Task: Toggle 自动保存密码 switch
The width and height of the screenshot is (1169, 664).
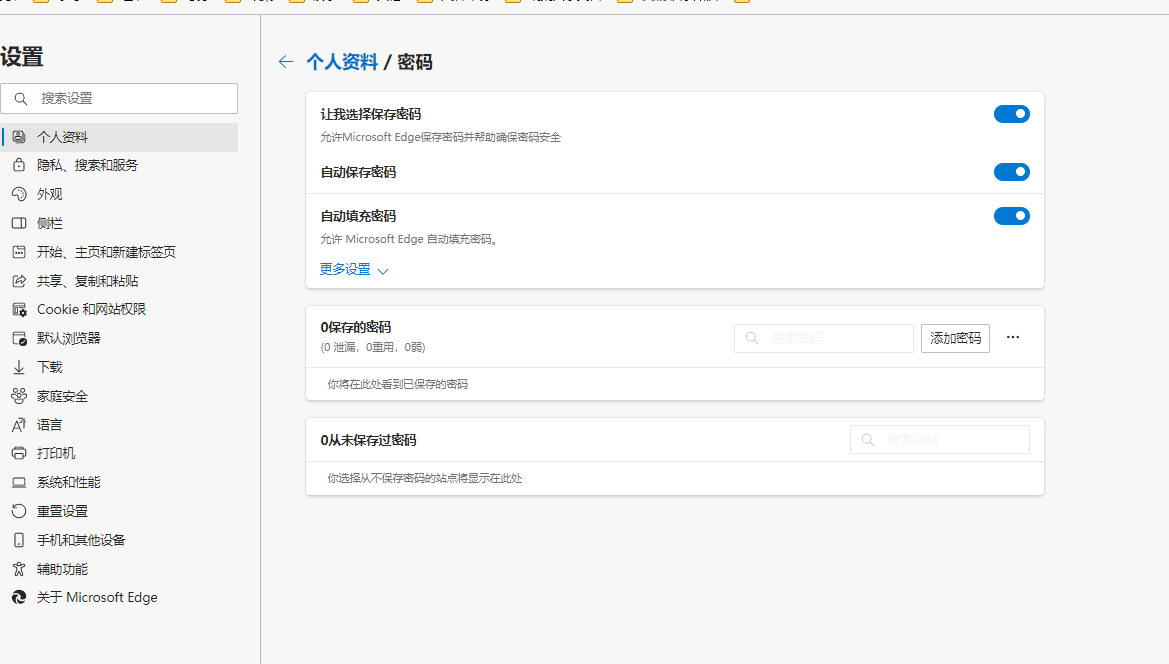Action: tap(1012, 172)
